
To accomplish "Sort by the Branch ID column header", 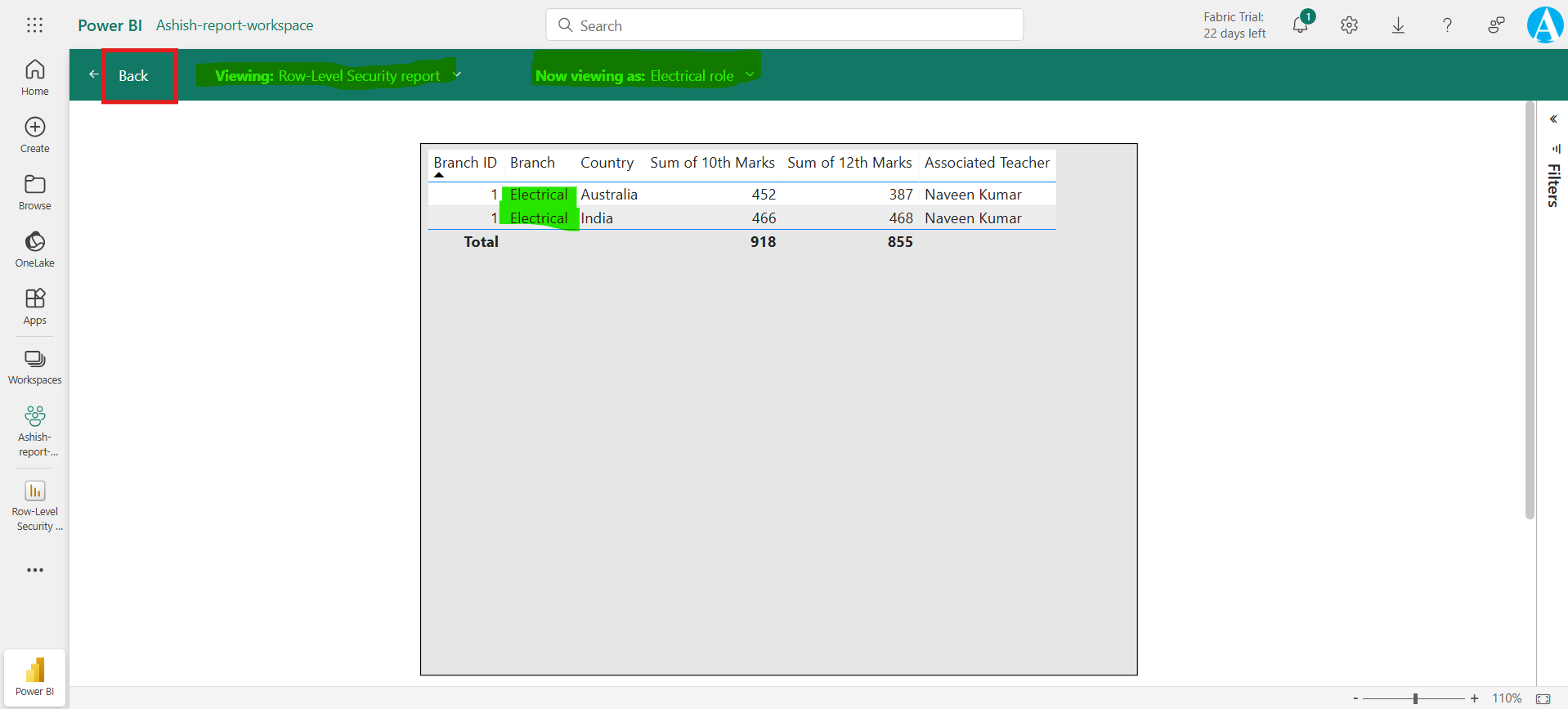I will coord(464,163).
